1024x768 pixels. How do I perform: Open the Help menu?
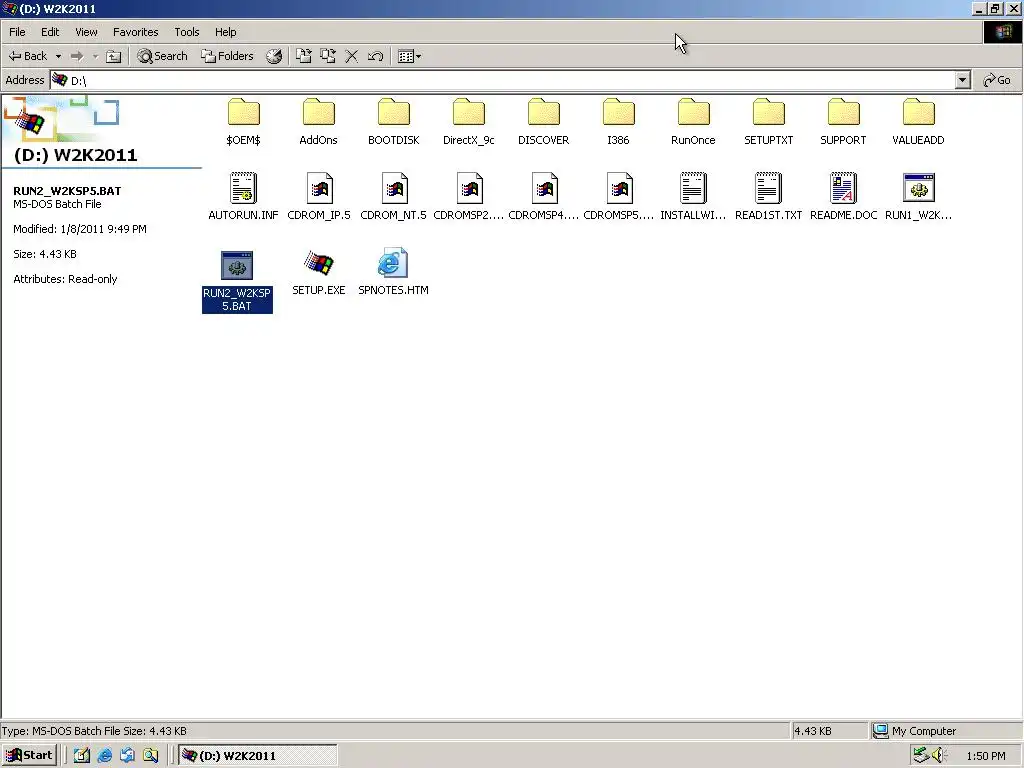point(225,32)
